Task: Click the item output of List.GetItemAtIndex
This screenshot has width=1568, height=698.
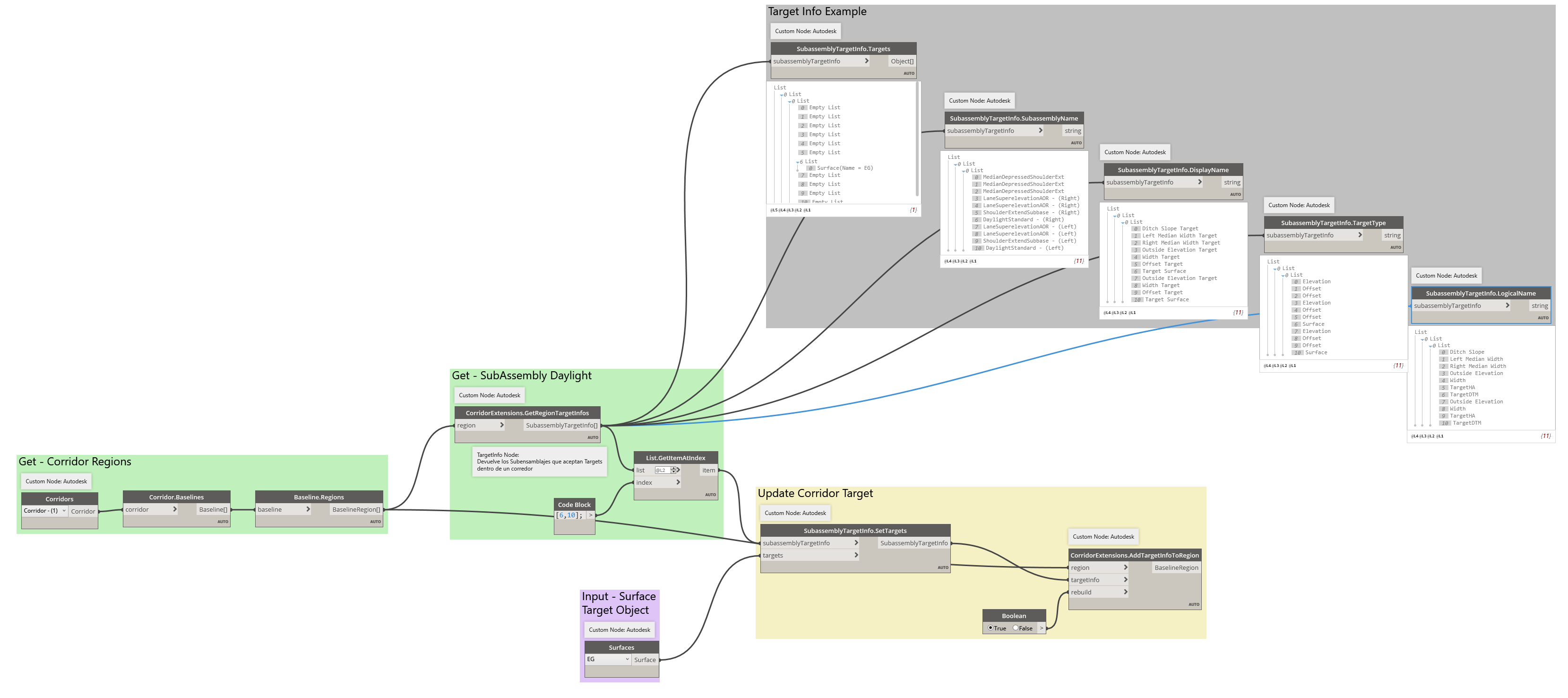Action: (708, 470)
